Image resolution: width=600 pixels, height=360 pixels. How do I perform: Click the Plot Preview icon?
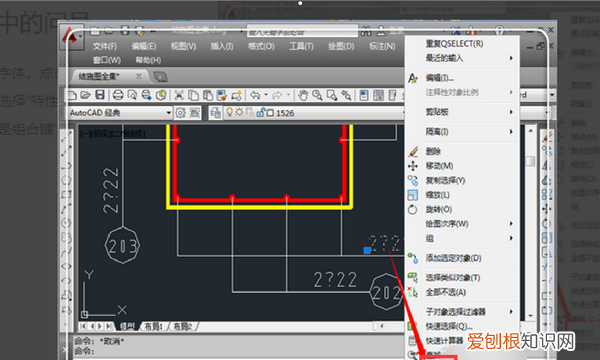point(132,95)
